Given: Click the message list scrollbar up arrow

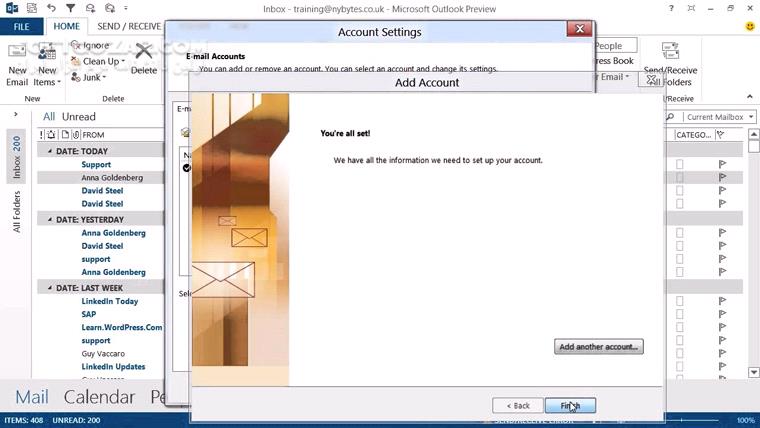Looking at the screenshot, I should click(753, 134).
